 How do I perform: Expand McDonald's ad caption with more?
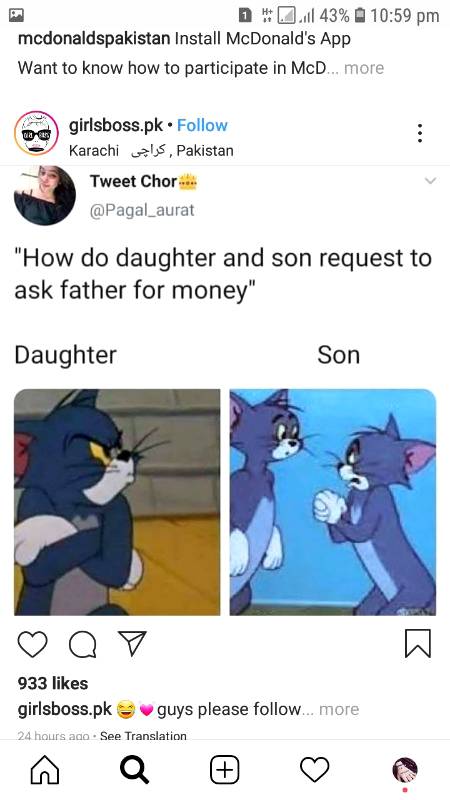364,68
